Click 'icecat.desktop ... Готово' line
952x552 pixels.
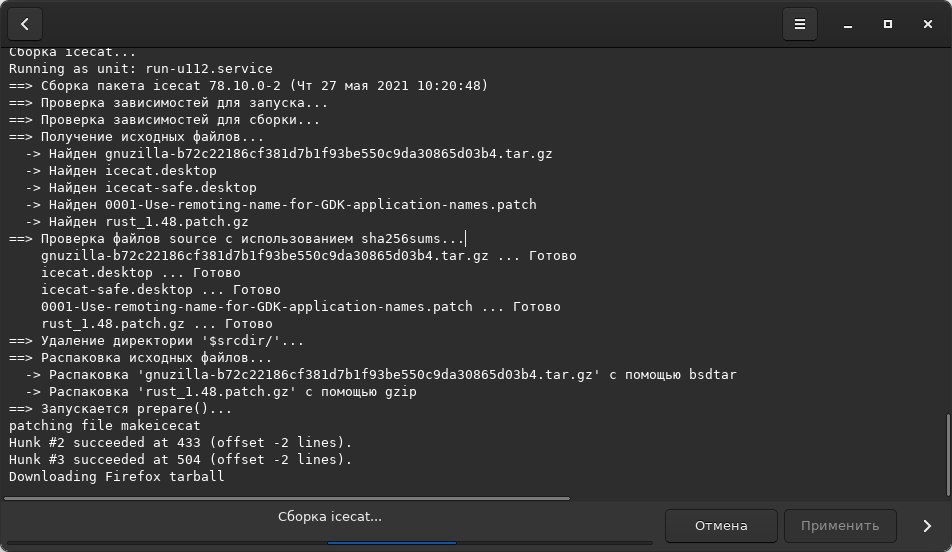coord(141,273)
